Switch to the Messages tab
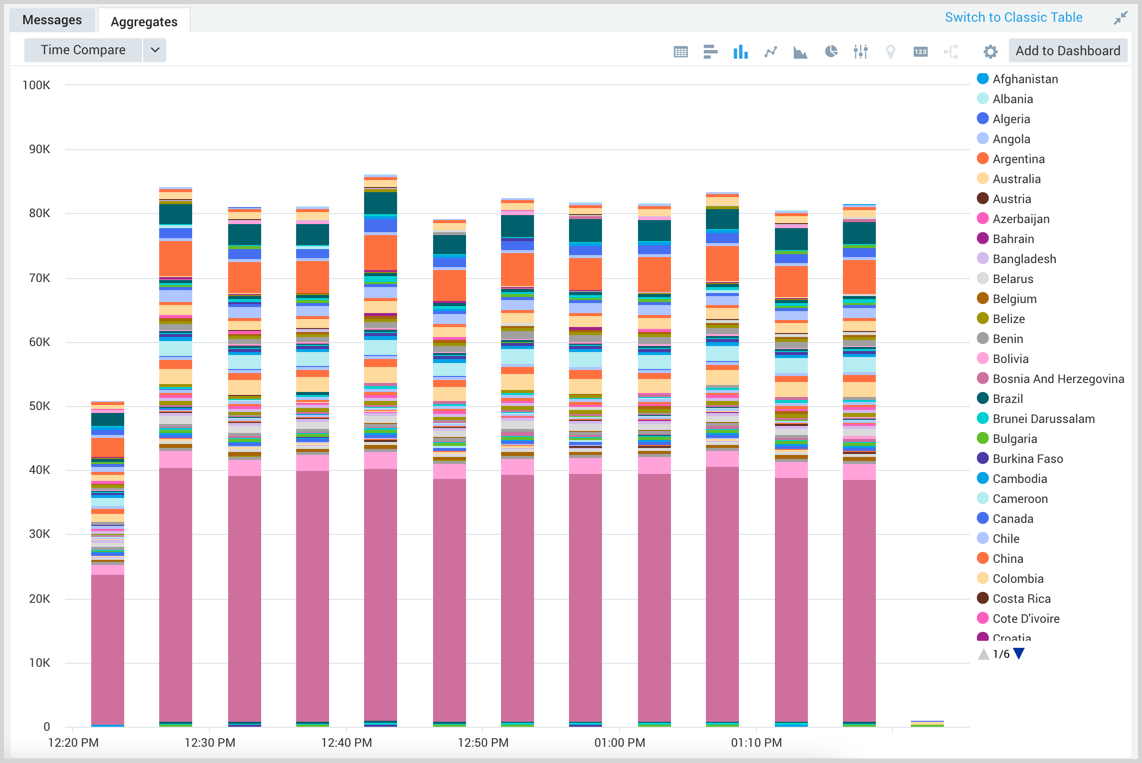The width and height of the screenshot is (1142, 763). [x=52, y=20]
